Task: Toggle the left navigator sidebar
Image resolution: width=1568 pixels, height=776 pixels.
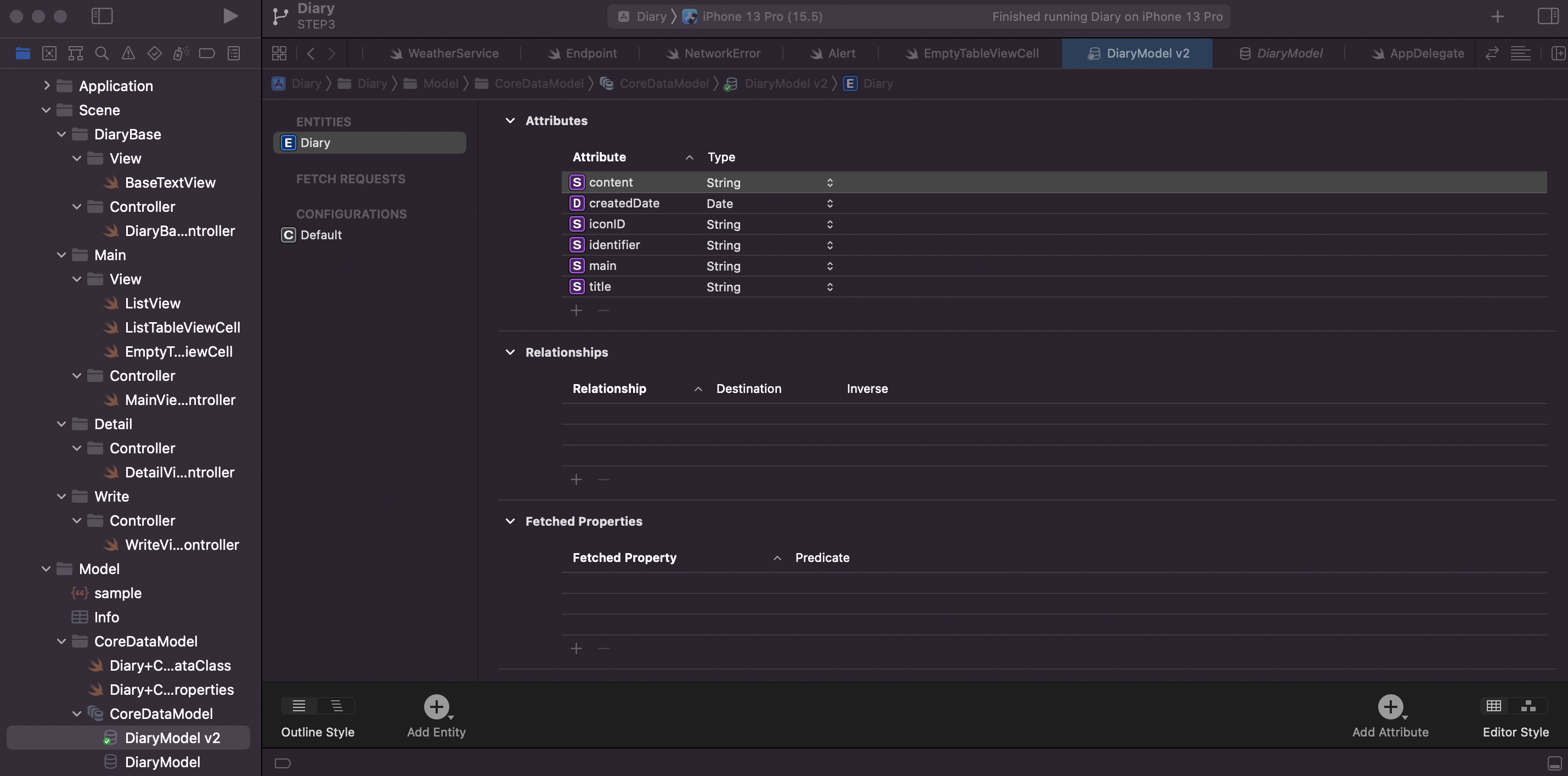Action: coord(101,16)
